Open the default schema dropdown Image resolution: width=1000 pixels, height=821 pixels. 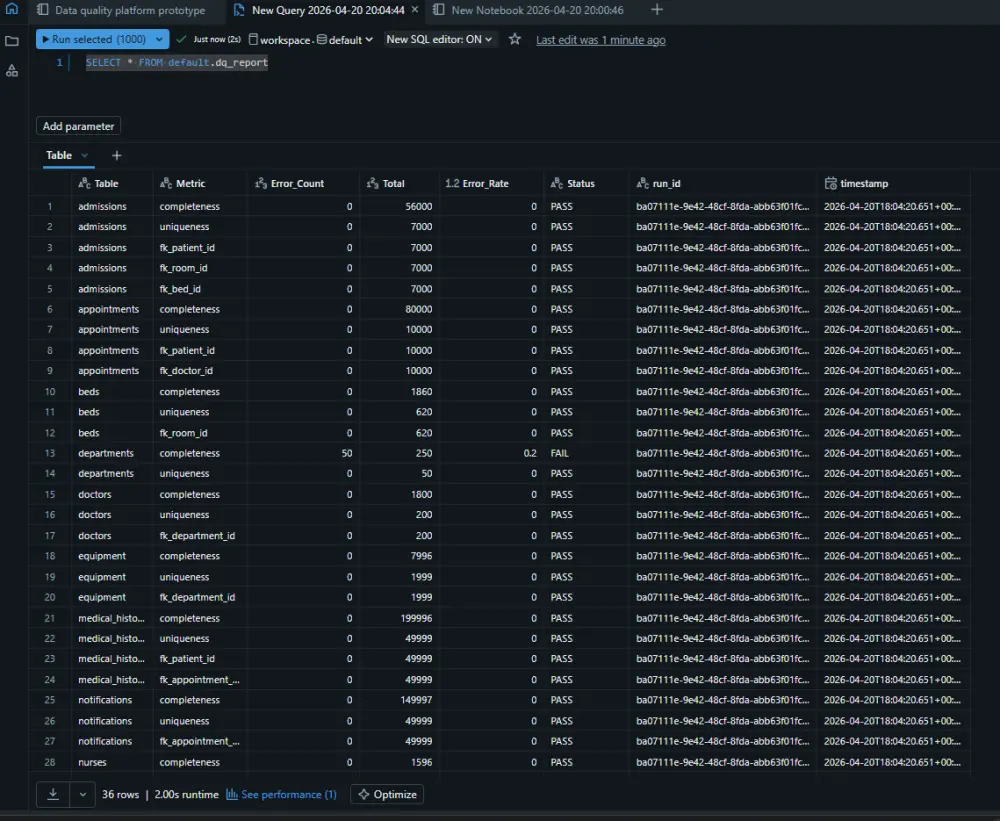(x=344, y=40)
